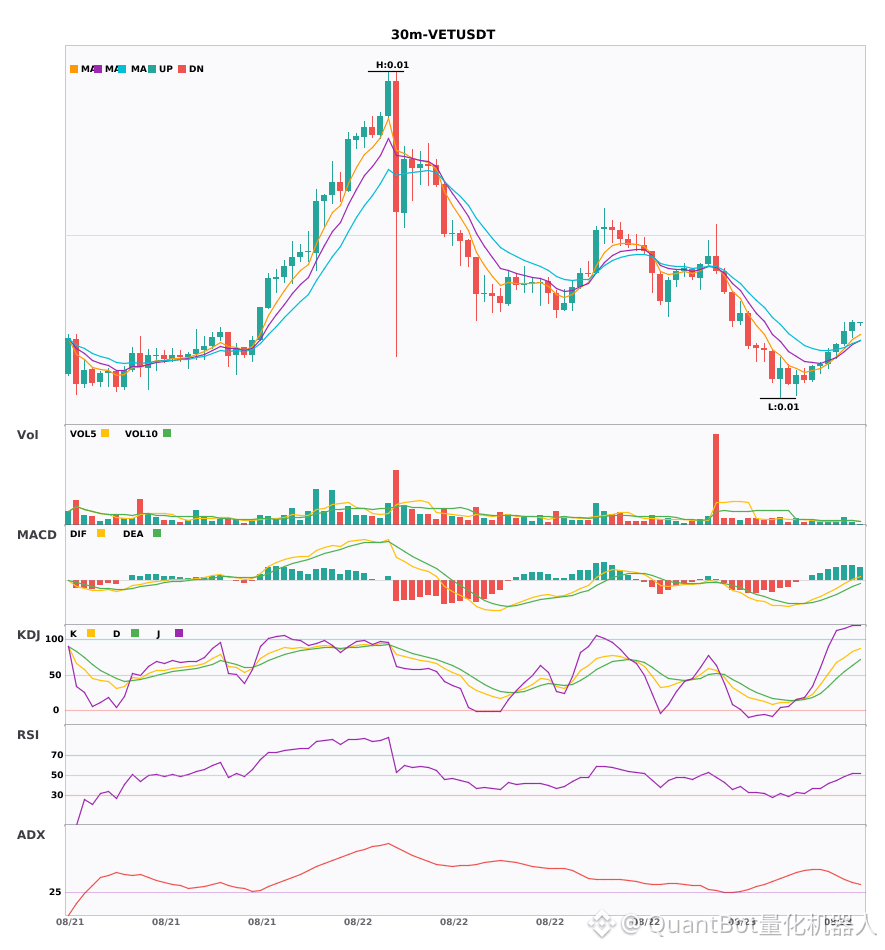Click the KDJ 0 axis value
Image resolution: width=885 pixels, height=950 pixels.
coord(56,710)
